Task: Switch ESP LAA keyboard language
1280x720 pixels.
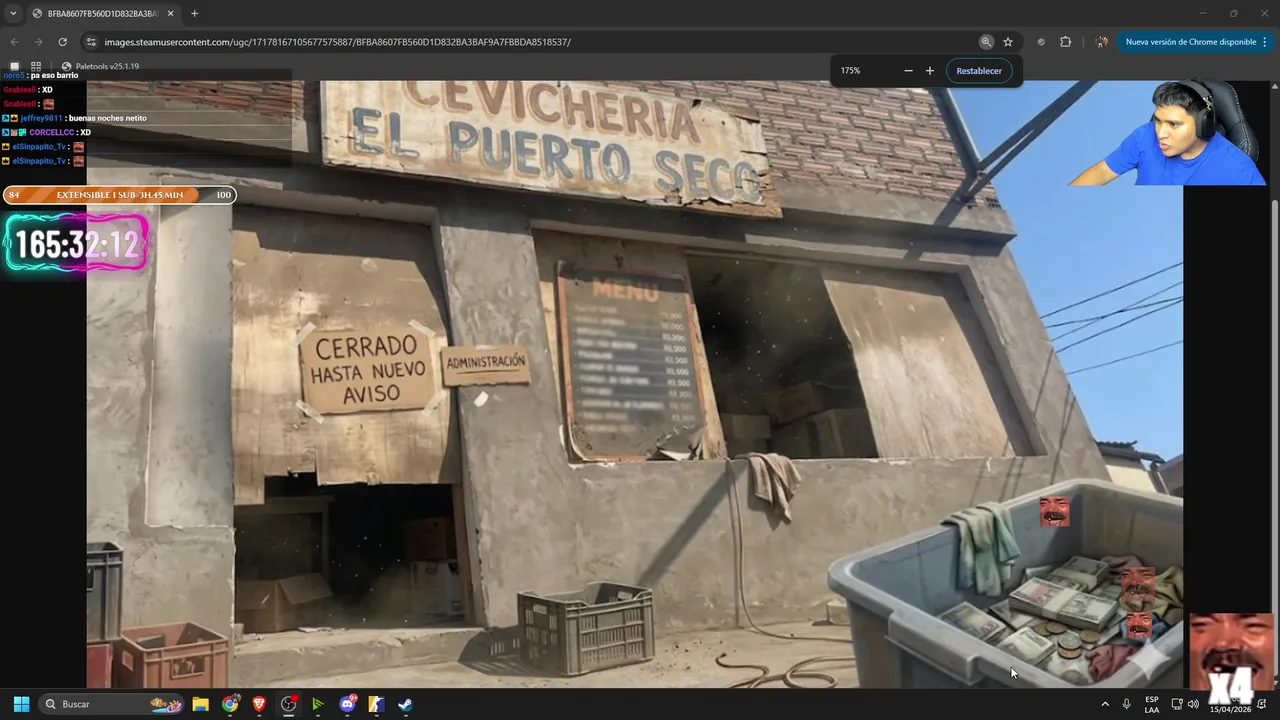Action: (x=1152, y=704)
